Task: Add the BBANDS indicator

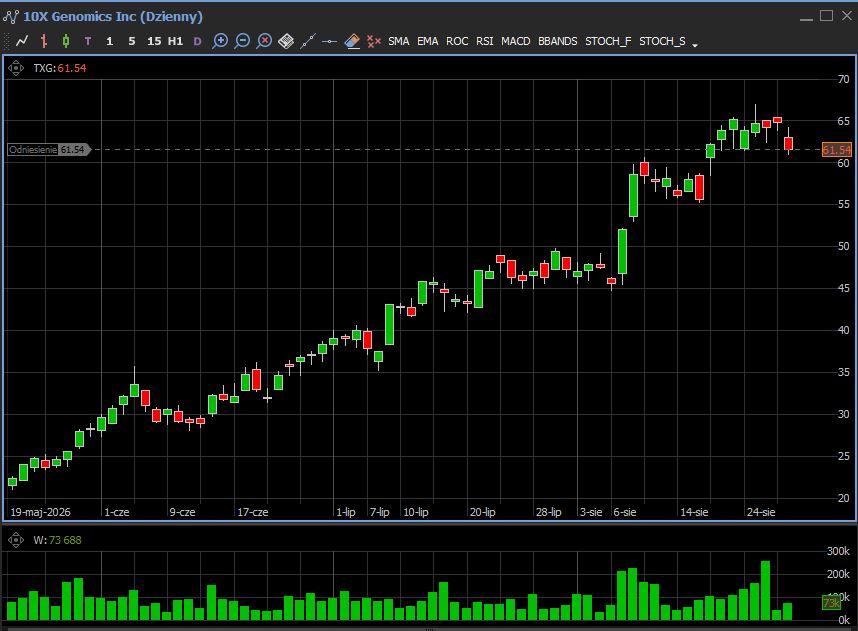Action: [x=558, y=41]
